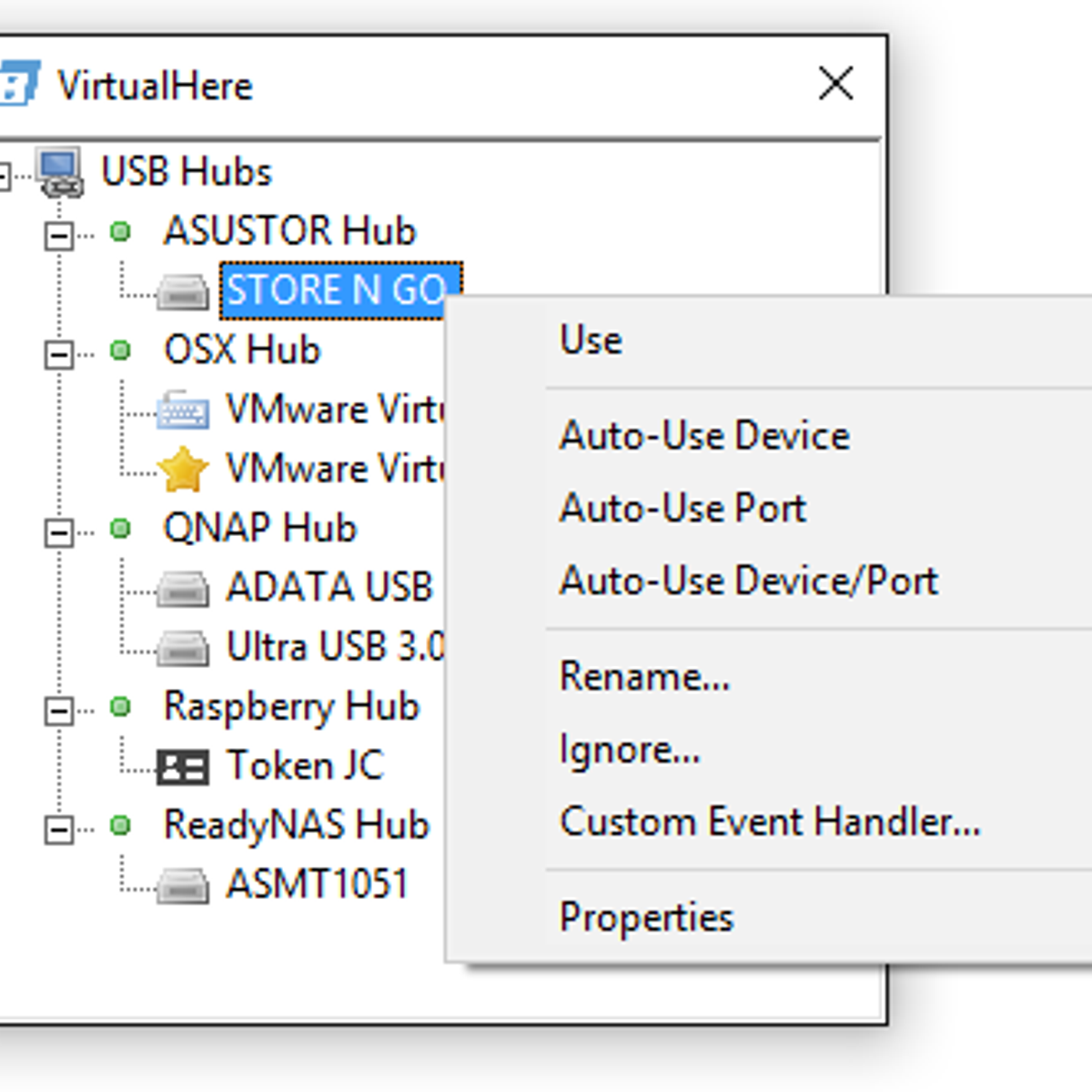The width and height of the screenshot is (1092, 1092).
Task: Click the VirtualHere app icon in title bar
Action: 18,84
